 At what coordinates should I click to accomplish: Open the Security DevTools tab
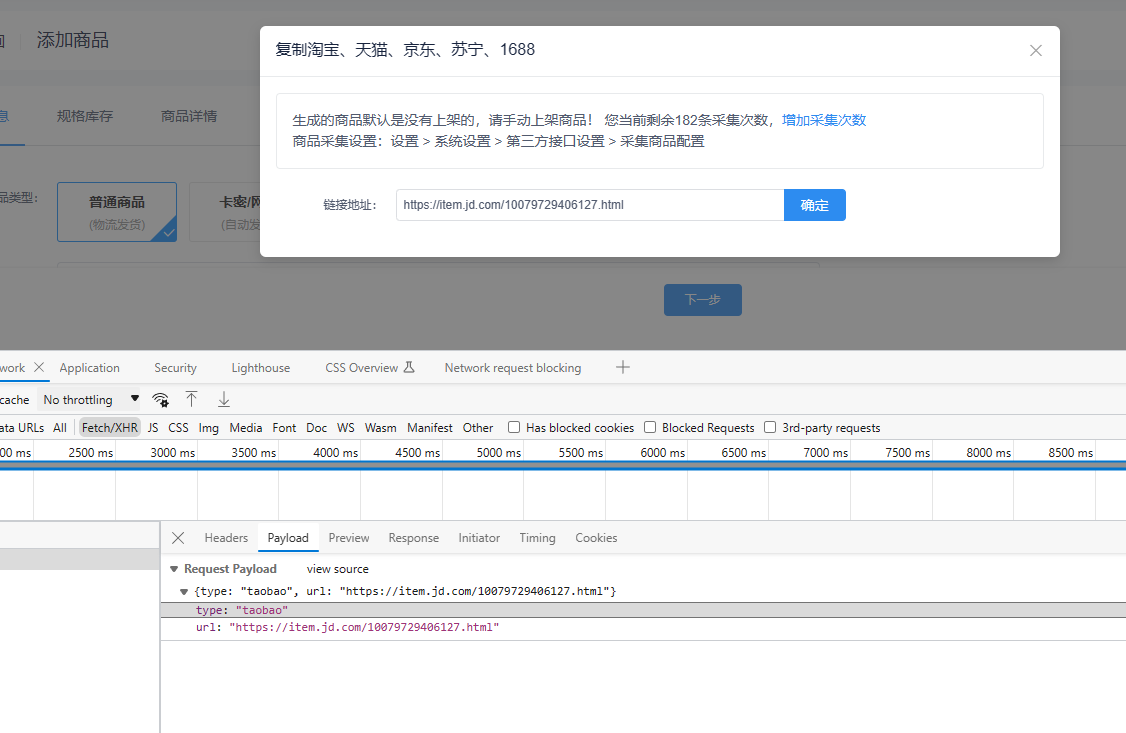[x=175, y=368]
